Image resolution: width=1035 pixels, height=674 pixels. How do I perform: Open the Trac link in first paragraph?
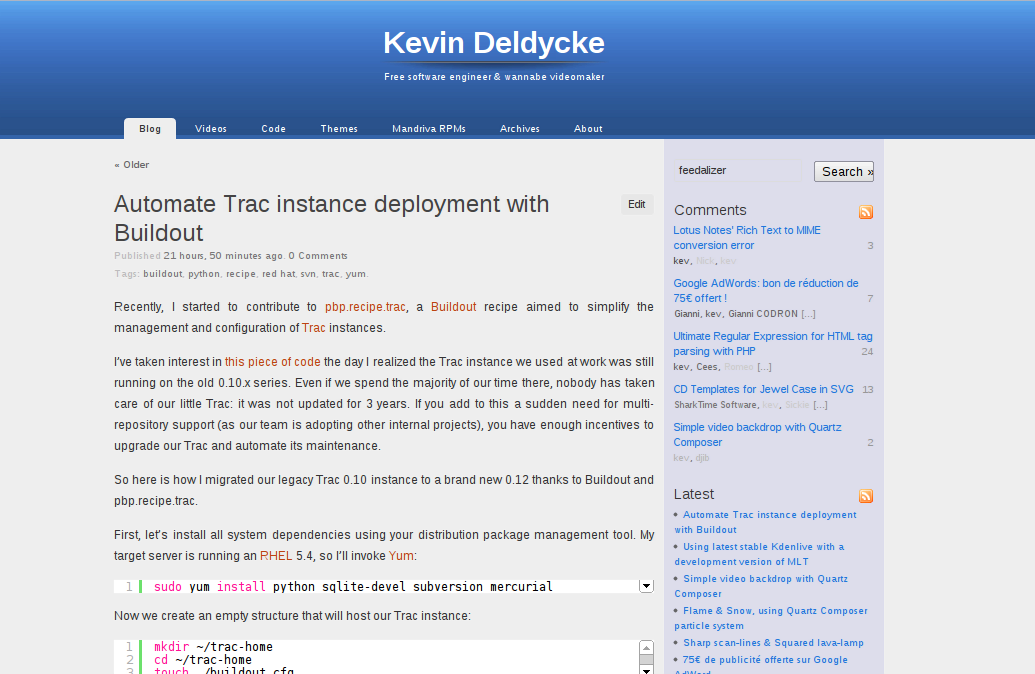314,328
